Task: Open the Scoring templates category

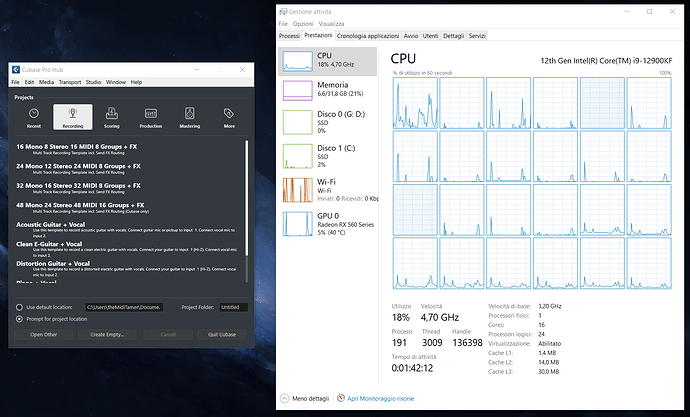Action: coord(112,117)
